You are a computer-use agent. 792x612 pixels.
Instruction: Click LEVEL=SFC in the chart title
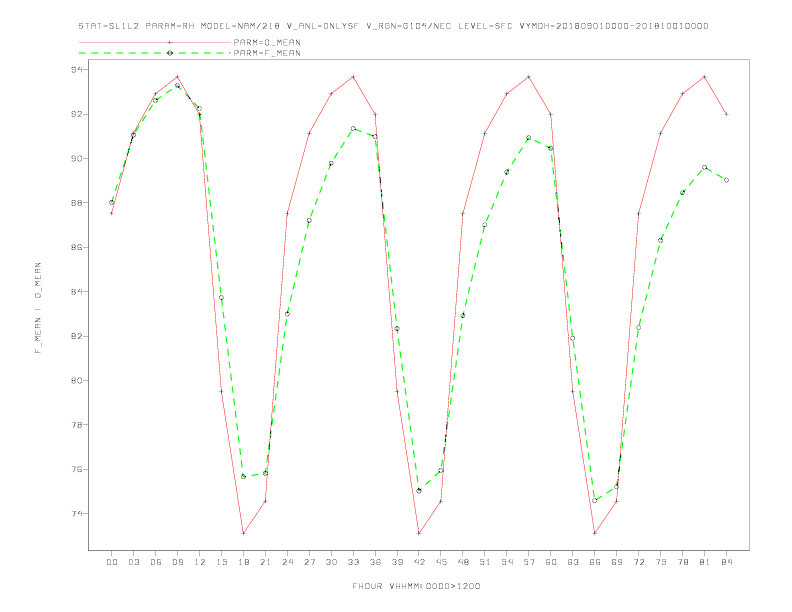pyautogui.click(x=485, y=26)
